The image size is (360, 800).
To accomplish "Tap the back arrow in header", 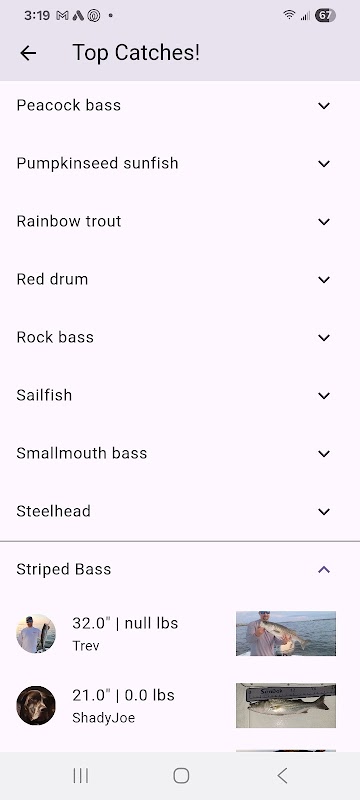I will coord(28,53).
